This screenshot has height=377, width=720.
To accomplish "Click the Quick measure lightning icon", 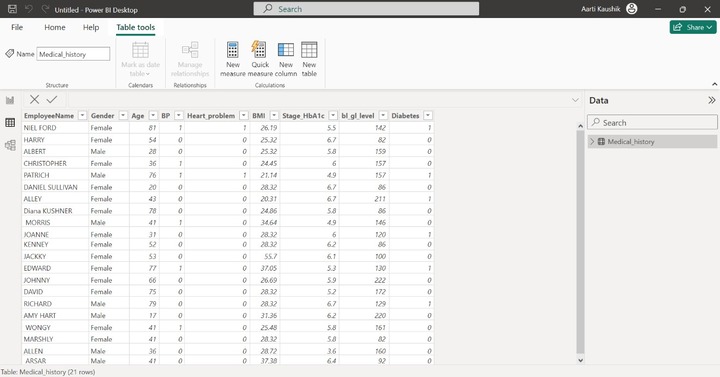I will [x=259, y=49].
